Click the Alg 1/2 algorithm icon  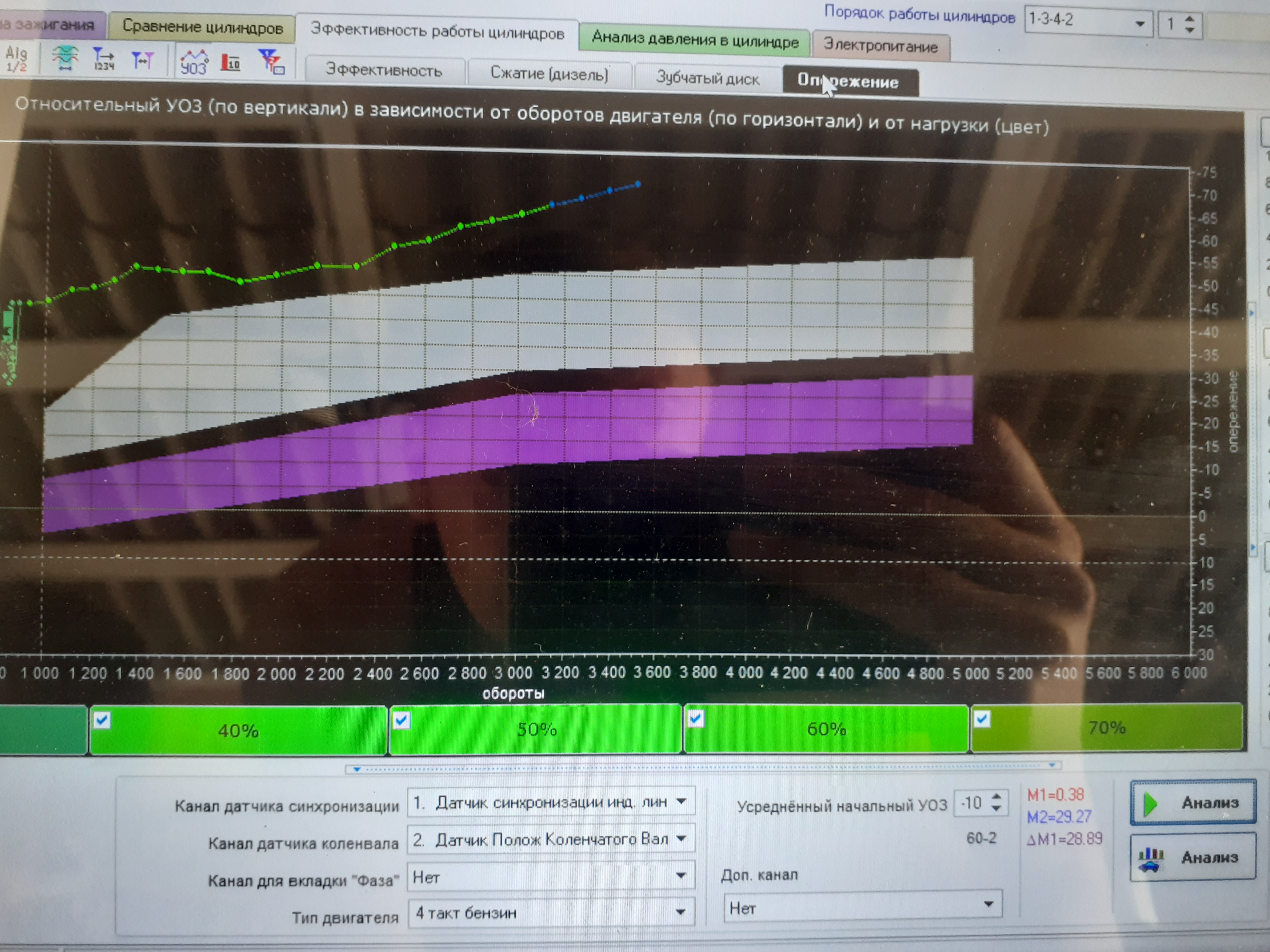pyautogui.click(x=16, y=59)
